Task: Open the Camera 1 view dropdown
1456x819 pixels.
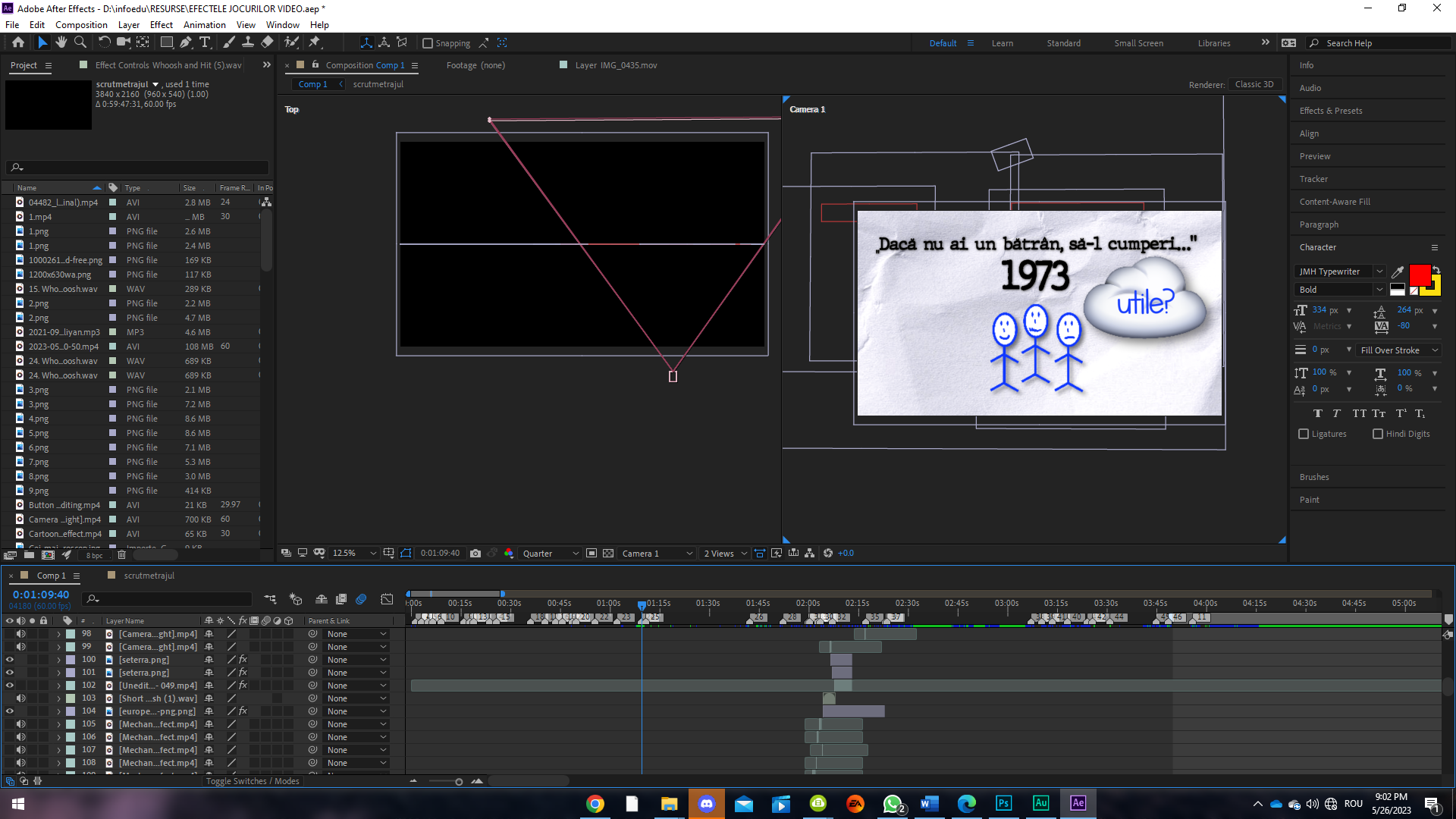Action: tap(657, 554)
